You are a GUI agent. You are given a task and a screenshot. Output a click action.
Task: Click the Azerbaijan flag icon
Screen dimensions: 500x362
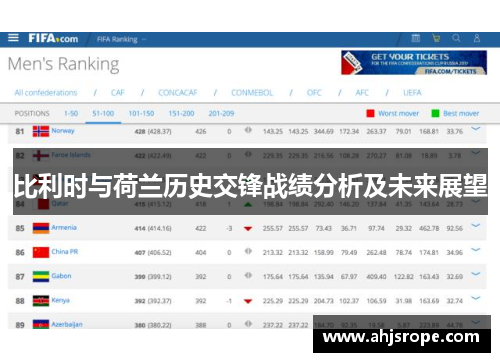[41, 324]
